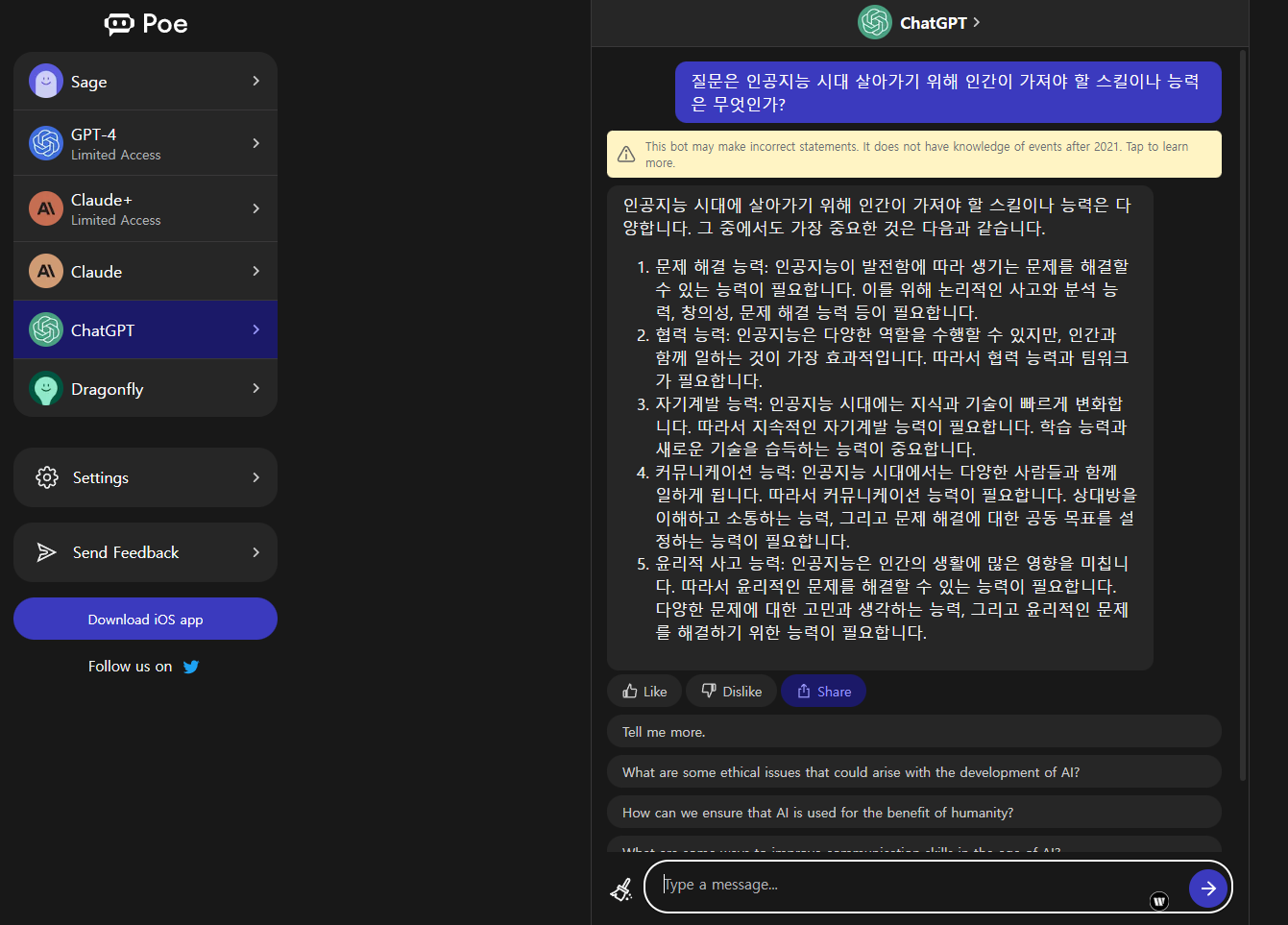Open Settings via its chevron

255,477
